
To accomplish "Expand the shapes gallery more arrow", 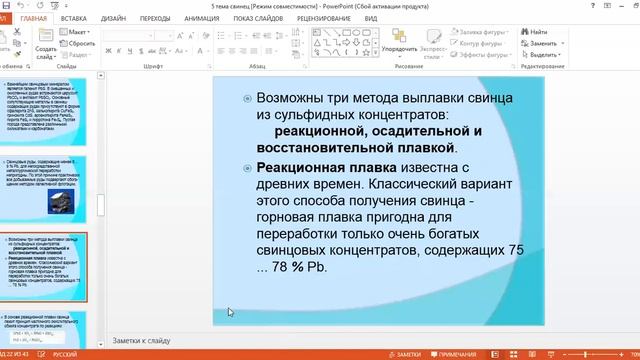I will [376, 52].
